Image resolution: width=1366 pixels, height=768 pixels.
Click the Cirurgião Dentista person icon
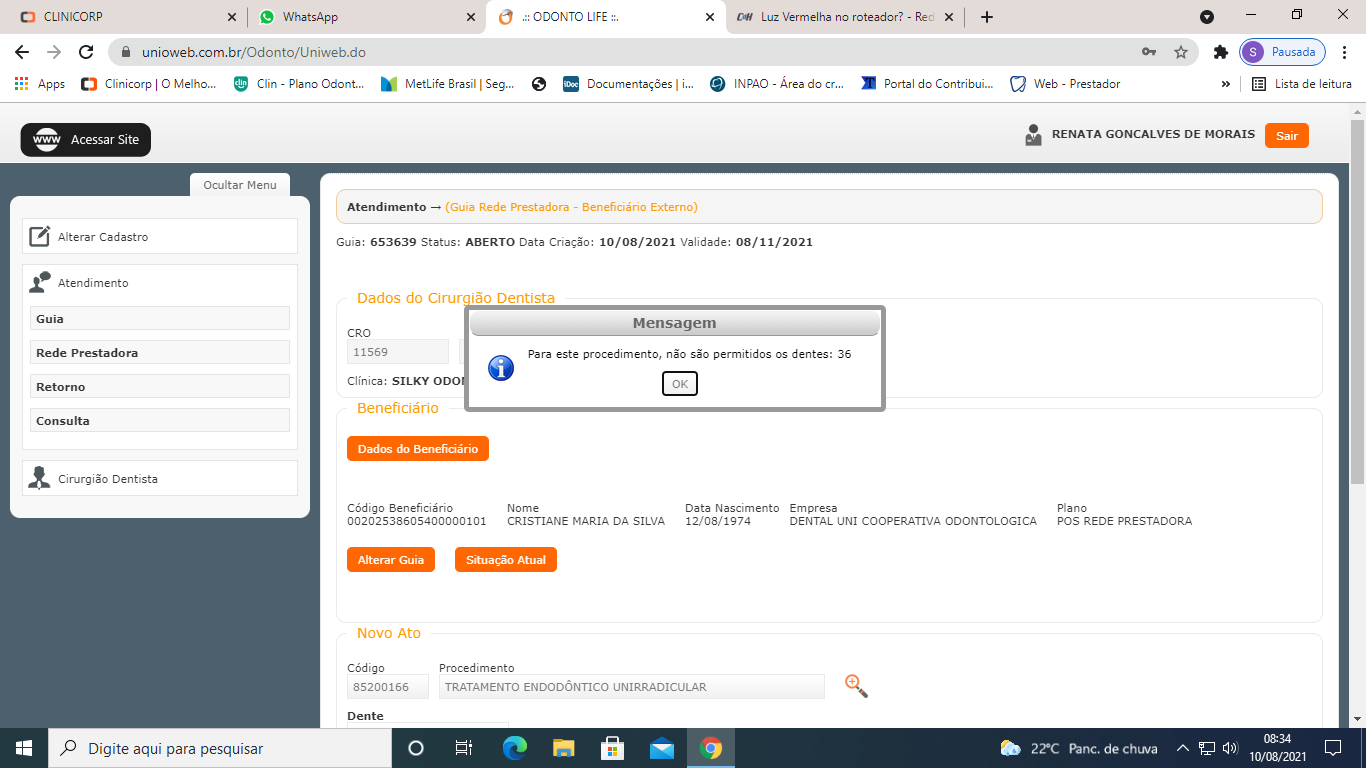(x=40, y=478)
